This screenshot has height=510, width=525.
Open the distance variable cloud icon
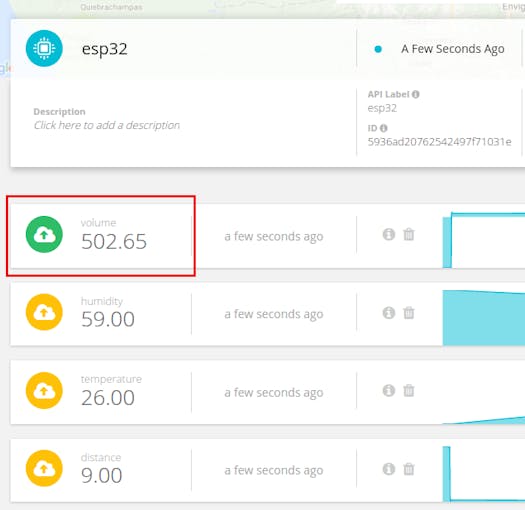click(44, 468)
